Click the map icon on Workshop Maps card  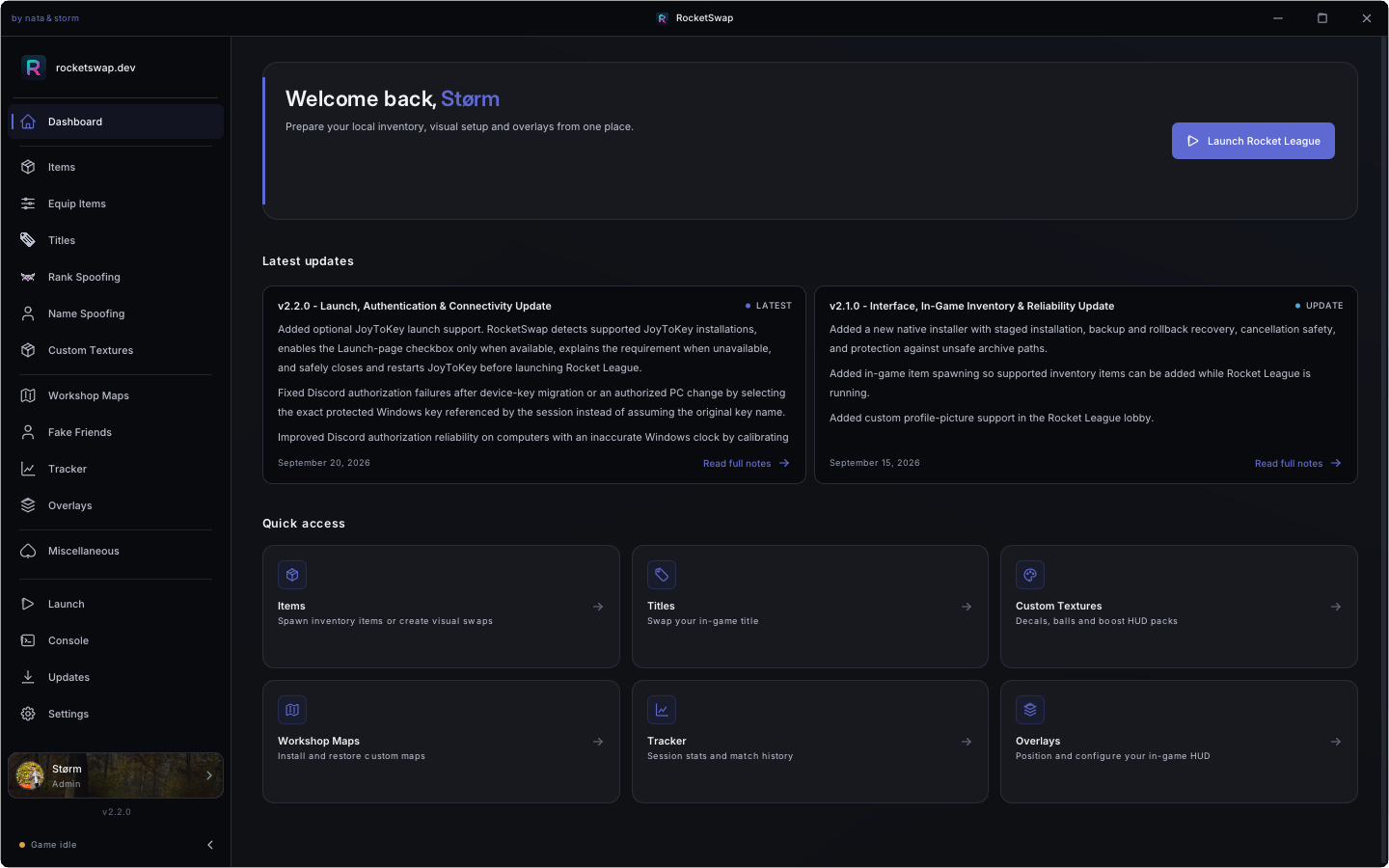coord(292,710)
